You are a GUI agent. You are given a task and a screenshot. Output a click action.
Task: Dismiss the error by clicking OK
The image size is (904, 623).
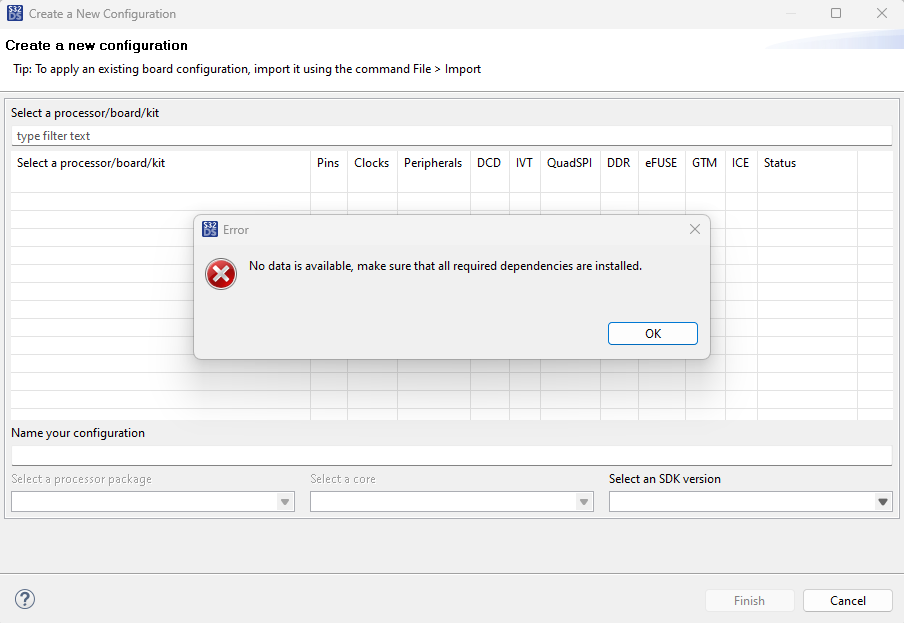(x=652, y=333)
